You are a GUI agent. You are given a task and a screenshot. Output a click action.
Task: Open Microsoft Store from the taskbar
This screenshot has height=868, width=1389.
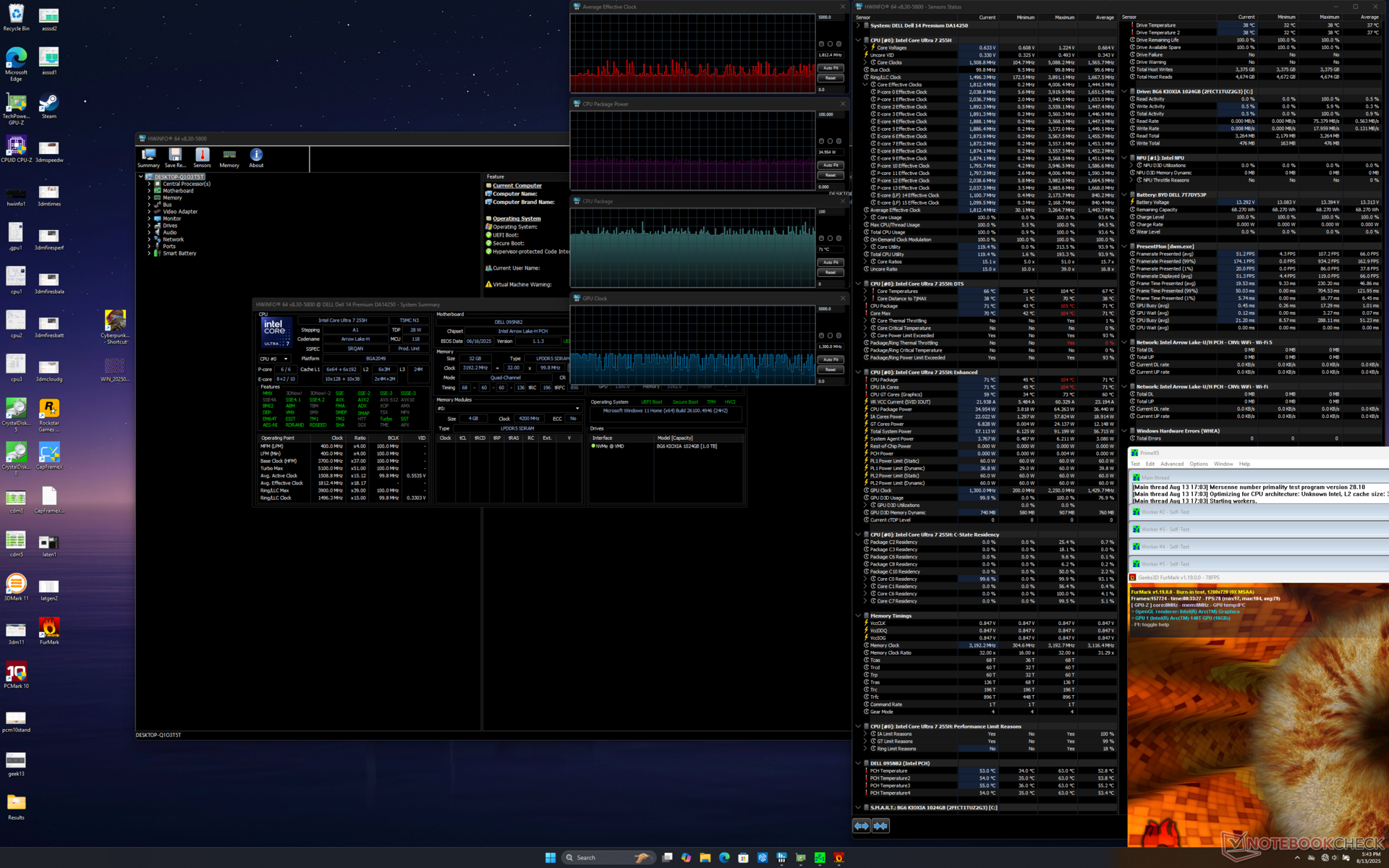coord(743,857)
